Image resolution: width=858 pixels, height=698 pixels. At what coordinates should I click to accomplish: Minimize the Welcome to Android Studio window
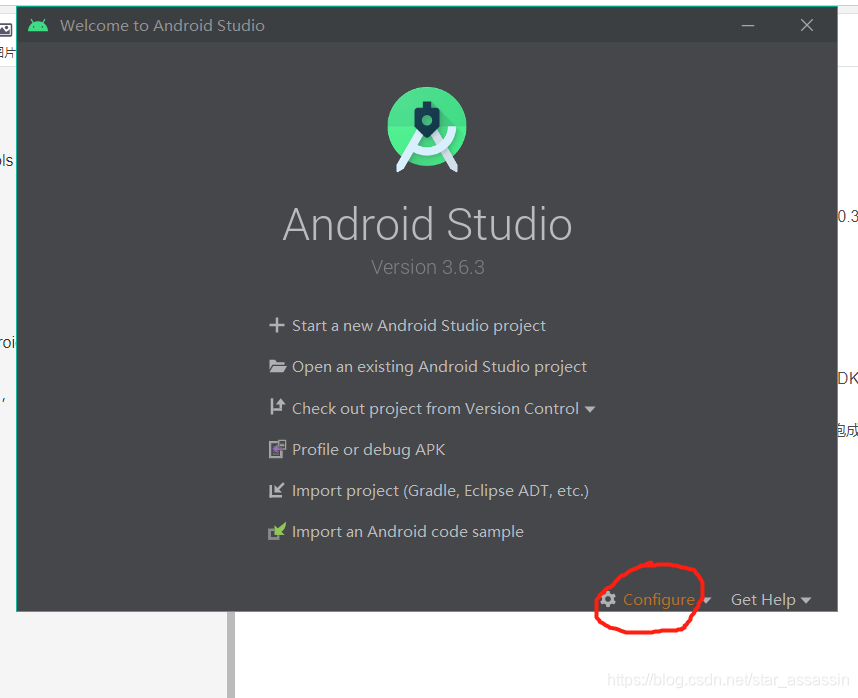pos(748,25)
